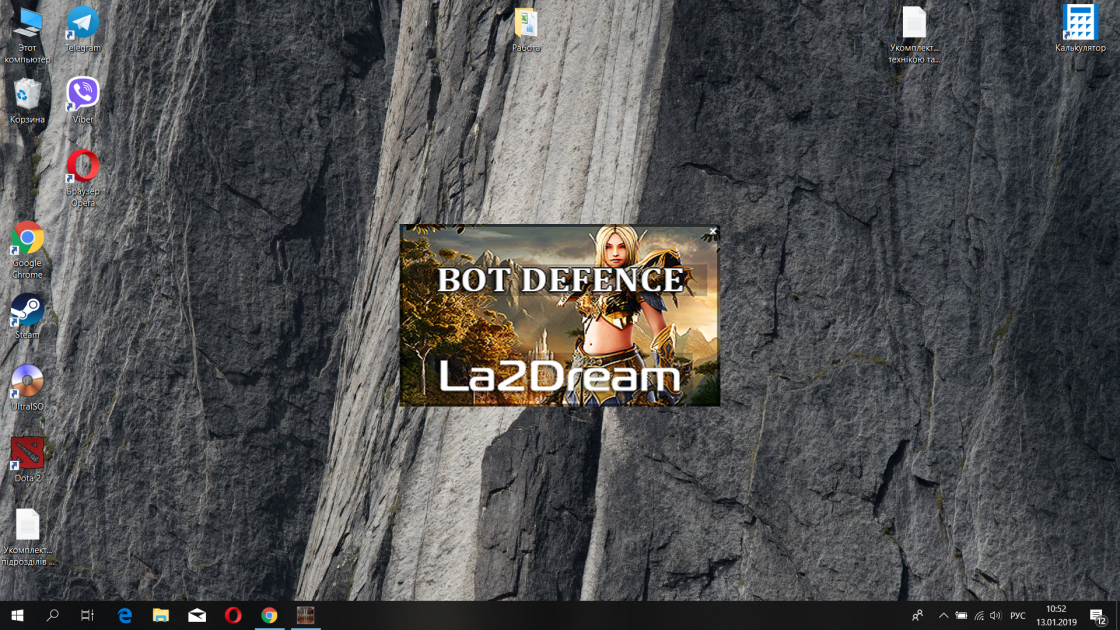The height and width of the screenshot is (630, 1120).
Task: Close the La2Dream Bot Defence splash
Action: (712, 232)
